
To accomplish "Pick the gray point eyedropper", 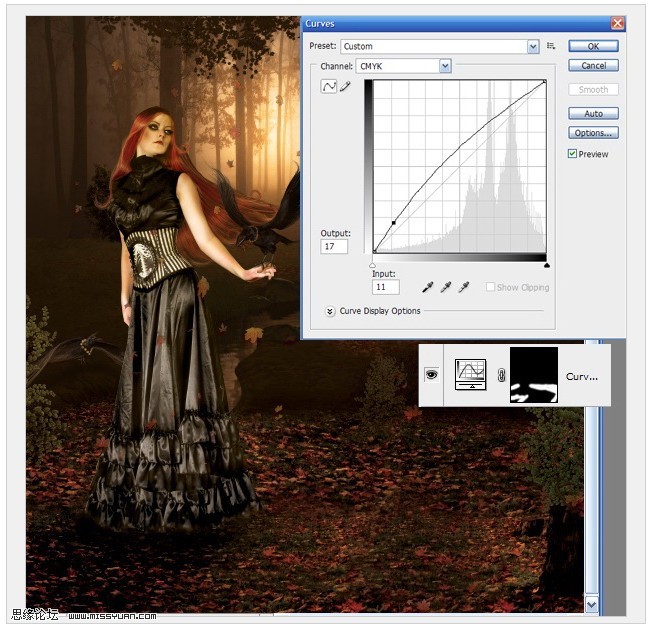I will click(446, 287).
